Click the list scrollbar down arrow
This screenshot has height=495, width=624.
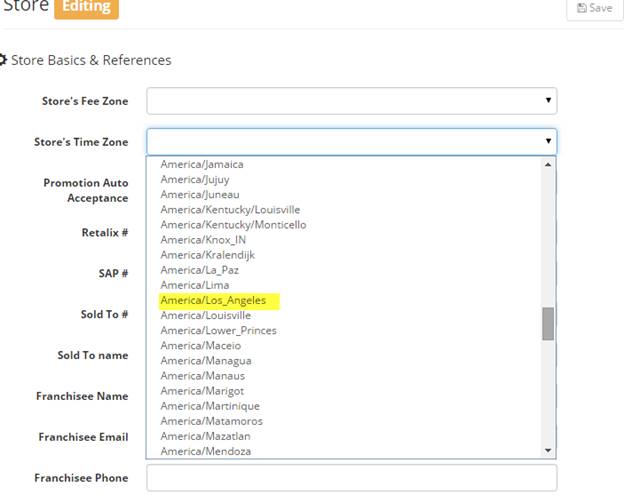(x=548, y=451)
